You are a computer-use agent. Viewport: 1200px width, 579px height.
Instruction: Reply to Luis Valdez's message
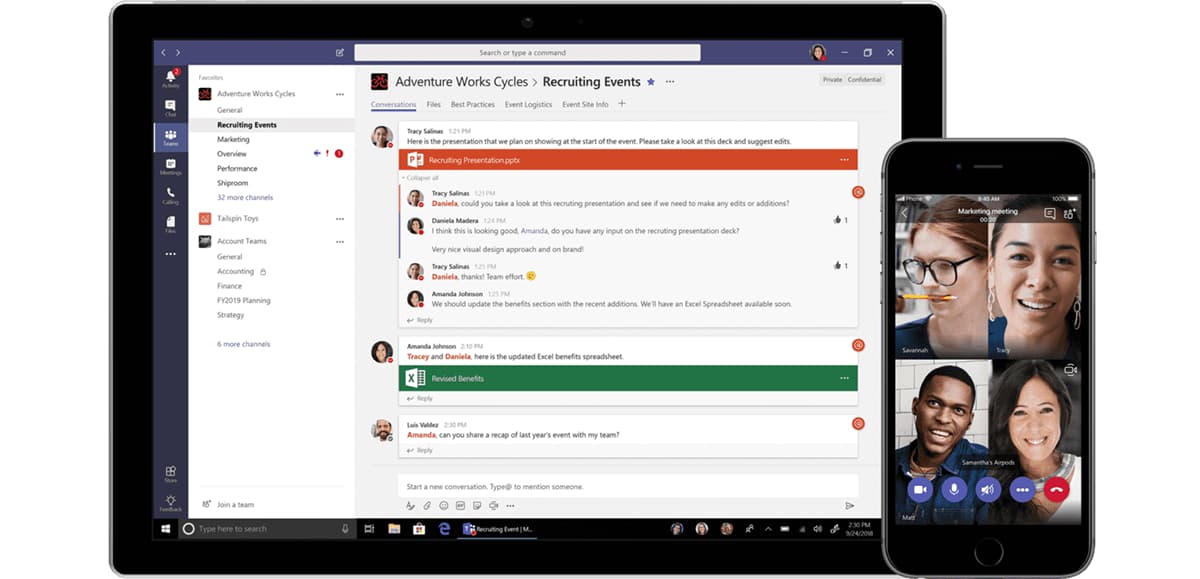pos(420,450)
